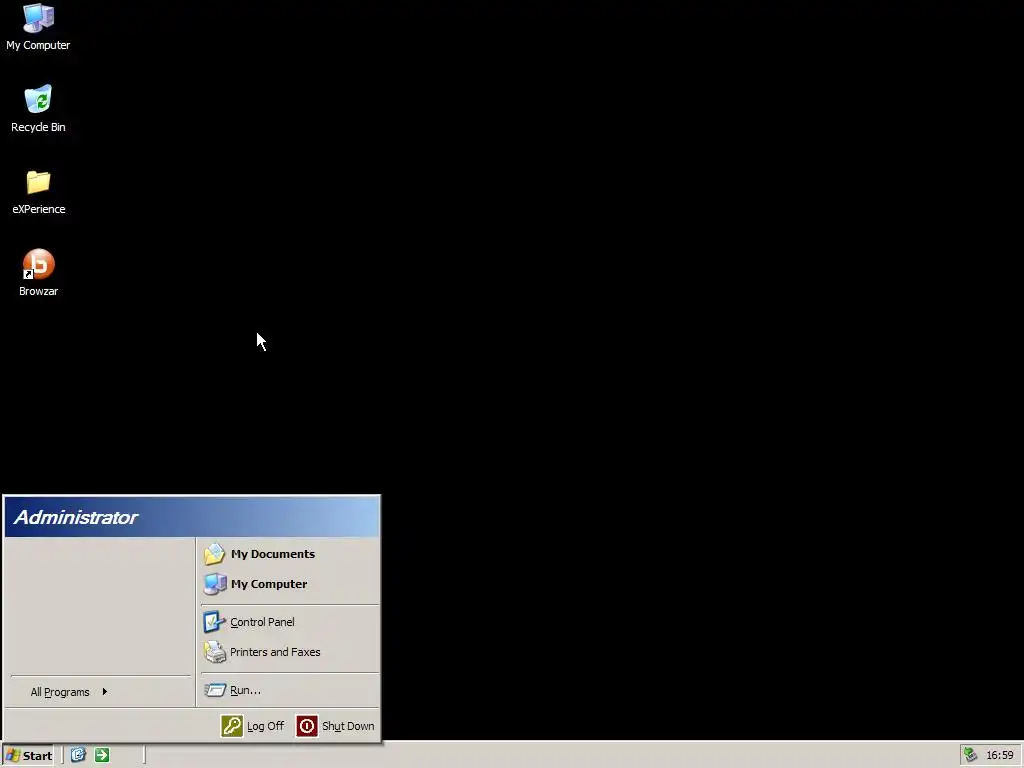The height and width of the screenshot is (768, 1024).
Task: Click the Safely Remove Hardware tray icon
Action: [970, 755]
